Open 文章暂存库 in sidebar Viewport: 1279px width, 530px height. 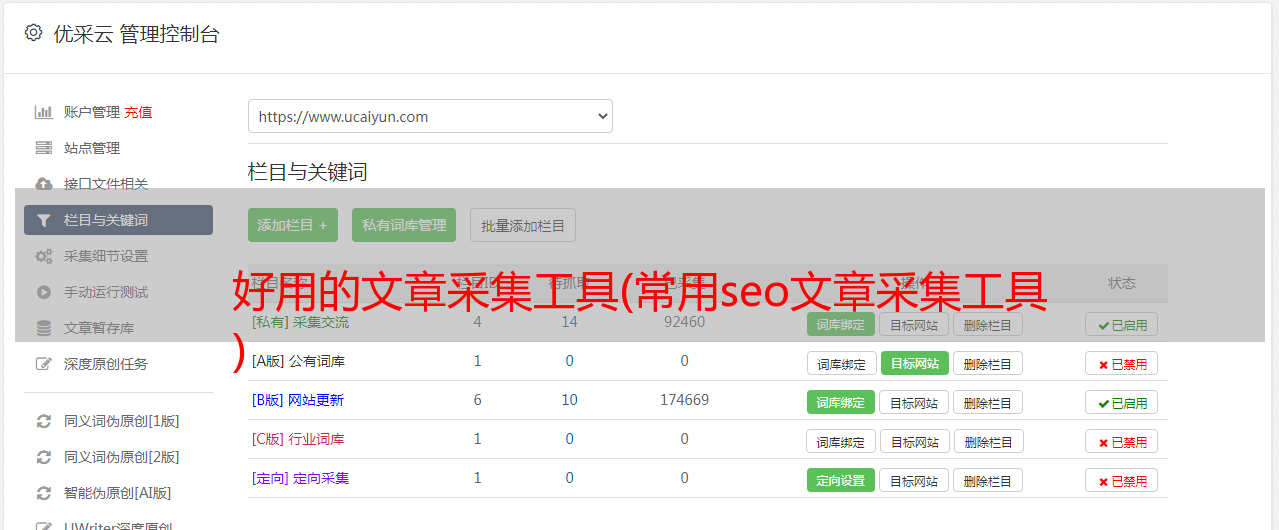coord(99,328)
